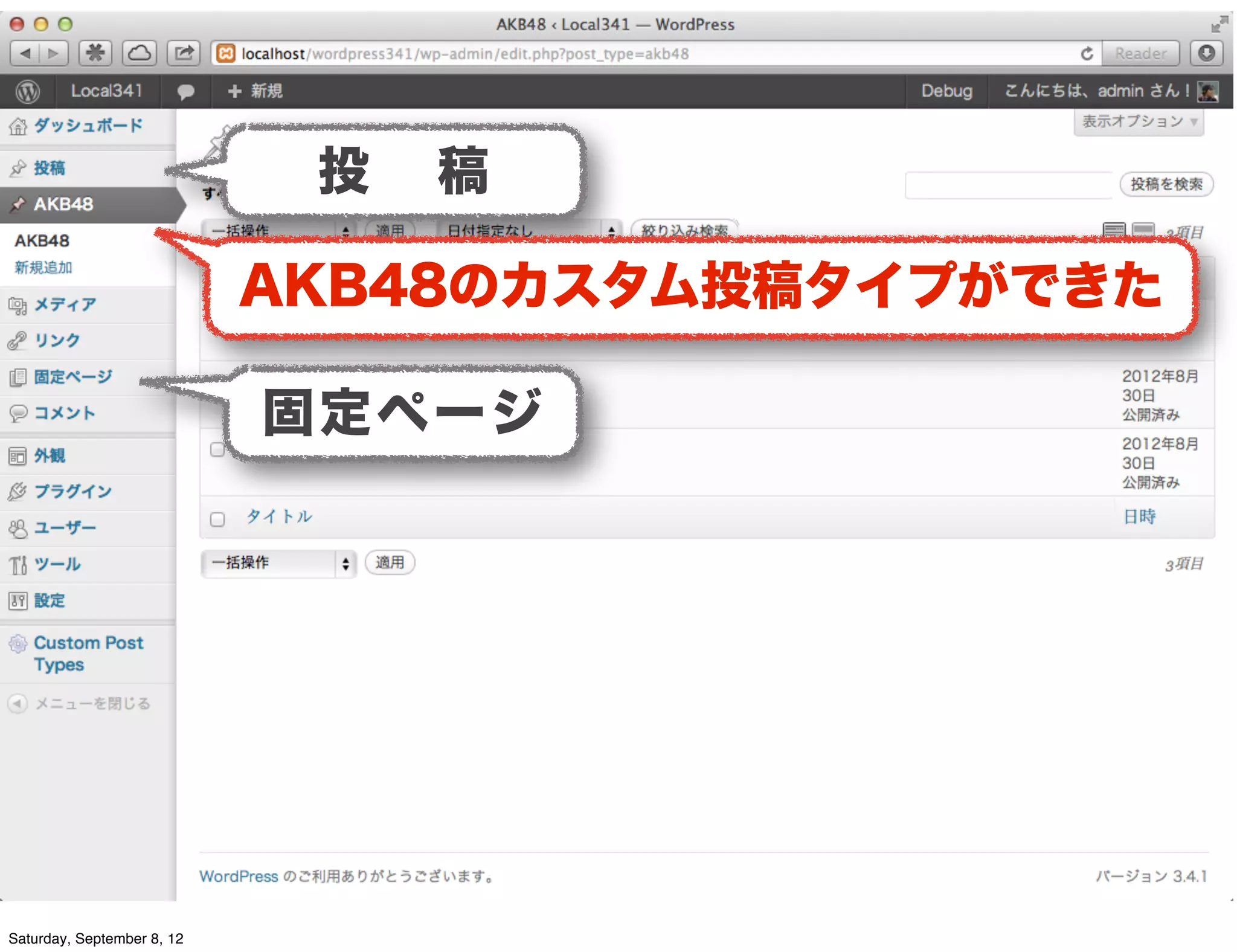1237x952 pixels.
Task: Click the Custom Post Types gear icon
Action: 18,644
